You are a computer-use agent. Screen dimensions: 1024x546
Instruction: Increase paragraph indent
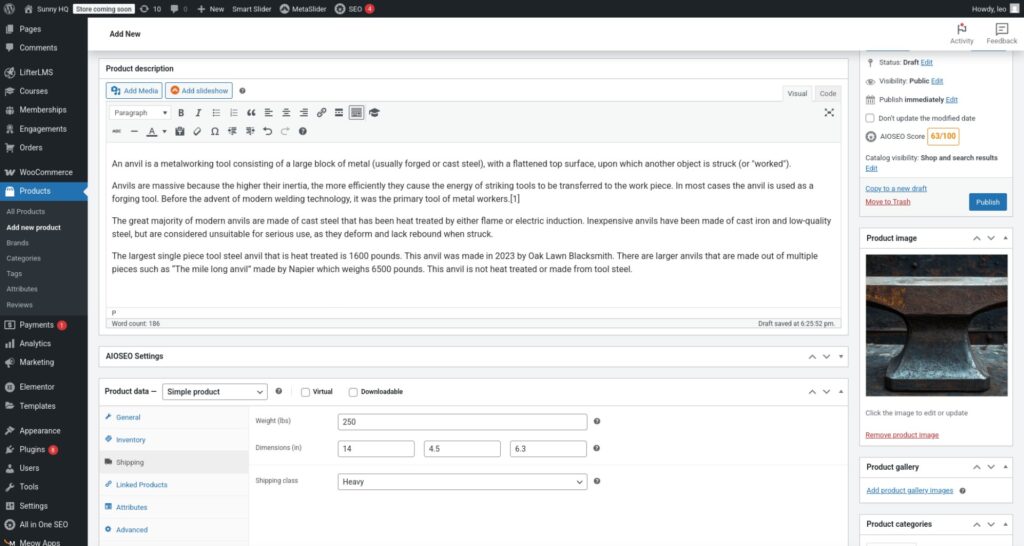click(x=250, y=131)
